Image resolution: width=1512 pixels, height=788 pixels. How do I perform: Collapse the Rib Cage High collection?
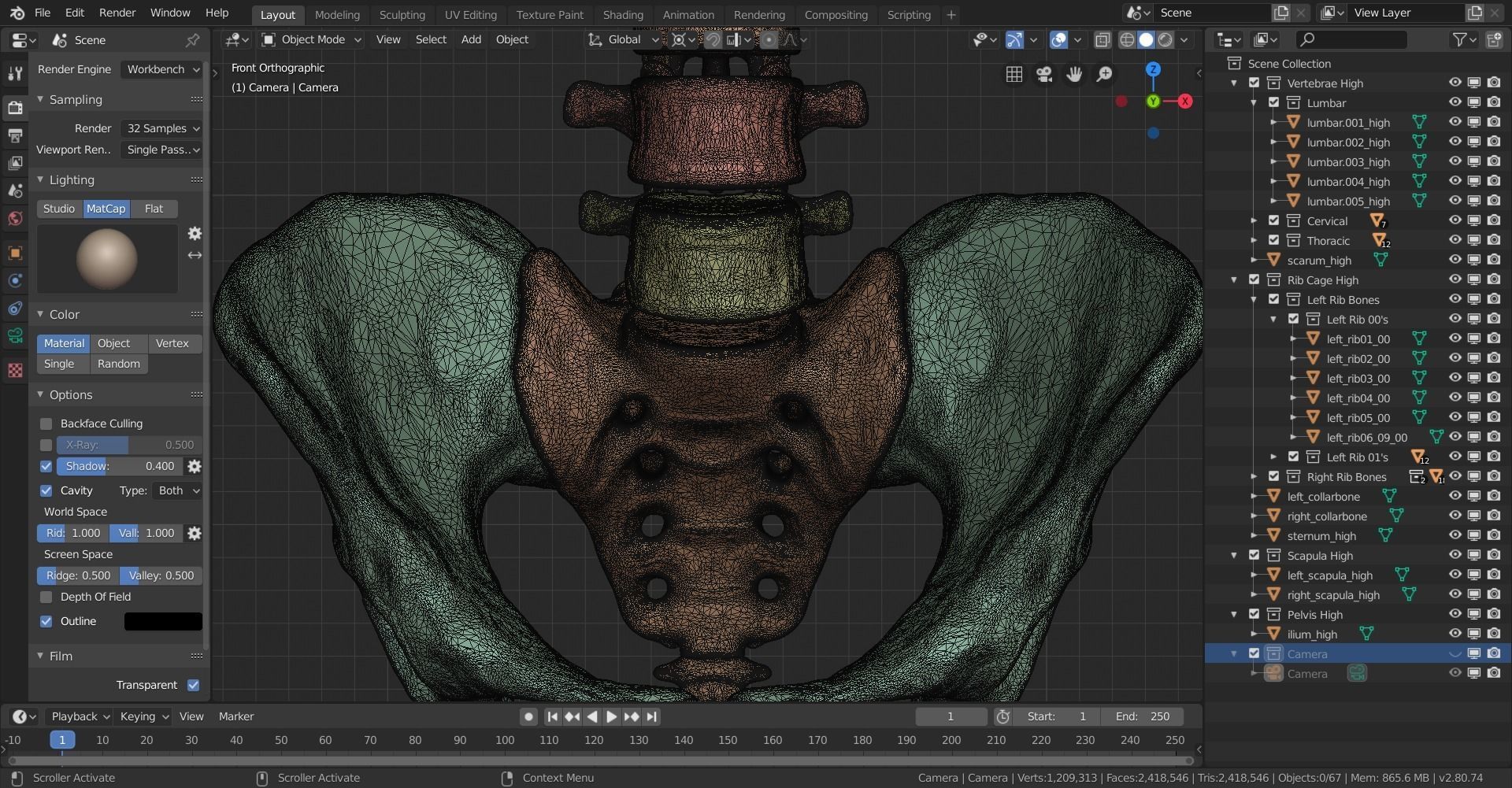(x=1234, y=279)
